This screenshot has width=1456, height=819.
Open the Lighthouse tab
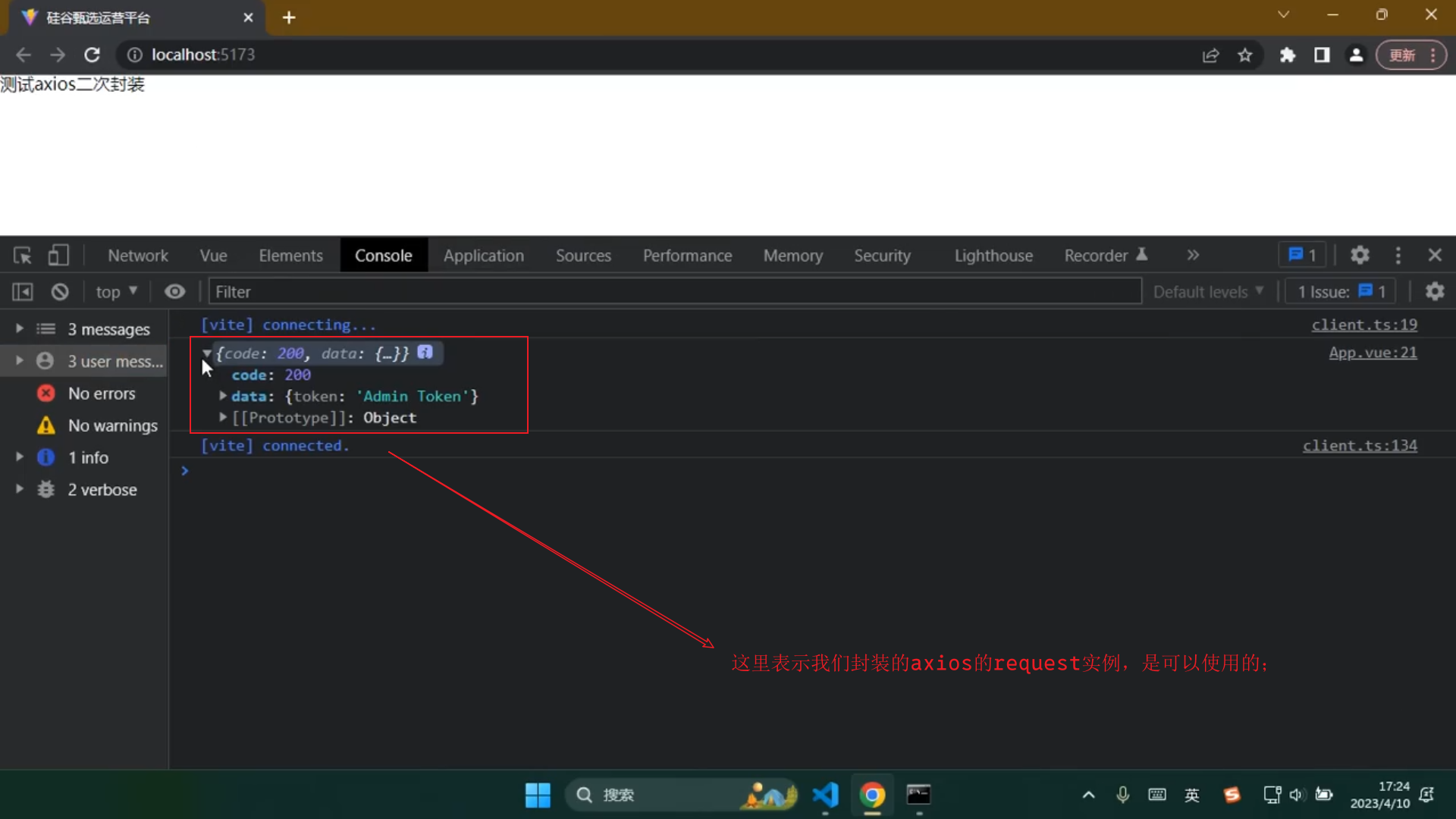pos(993,256)
